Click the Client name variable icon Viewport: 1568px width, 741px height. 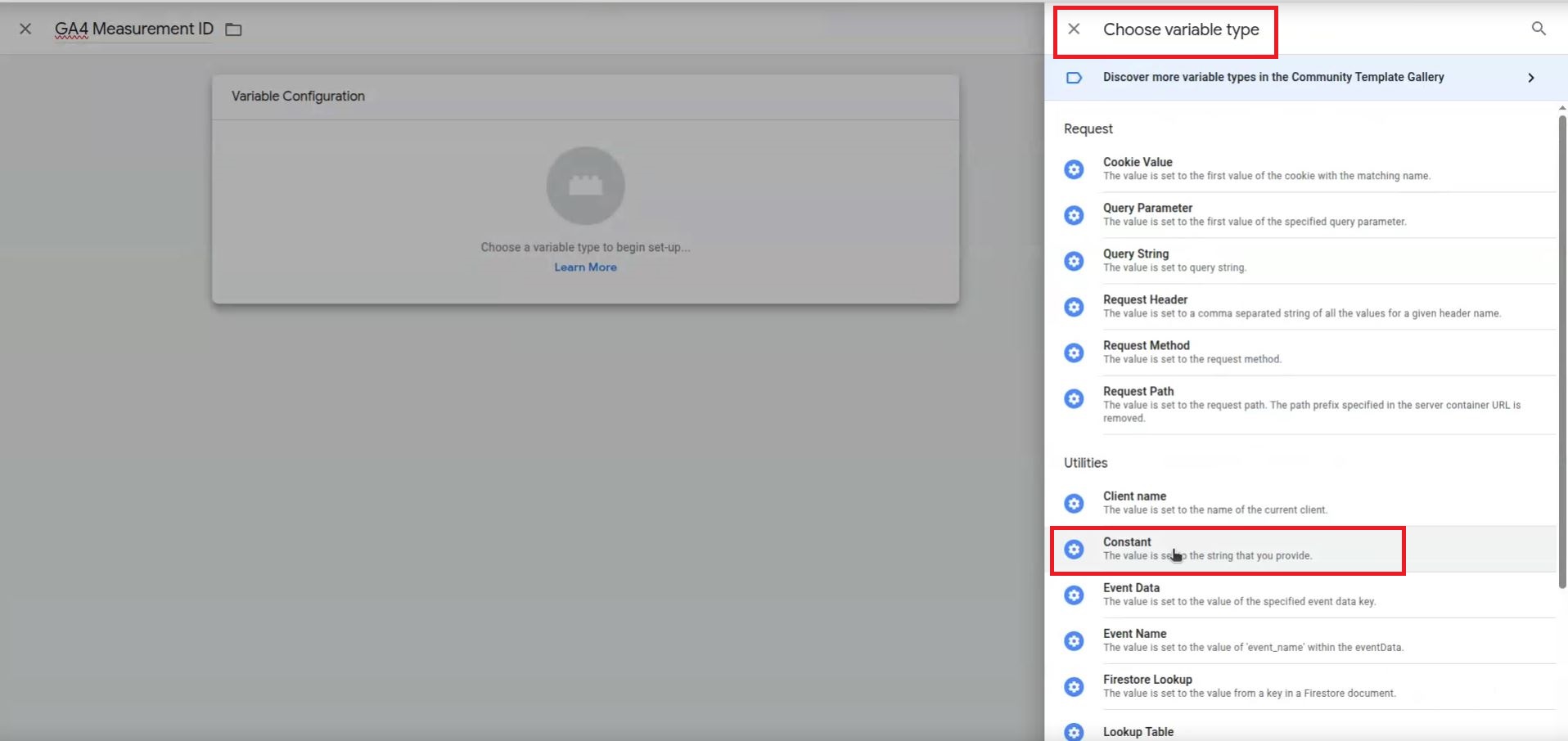(1074, 503)
